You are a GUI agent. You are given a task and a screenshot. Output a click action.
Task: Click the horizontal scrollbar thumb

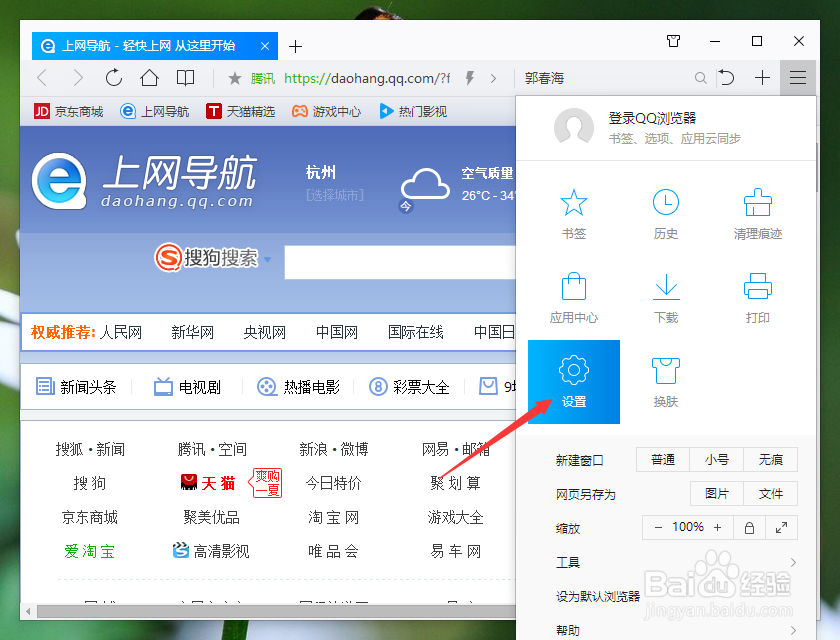pos(276,611)
